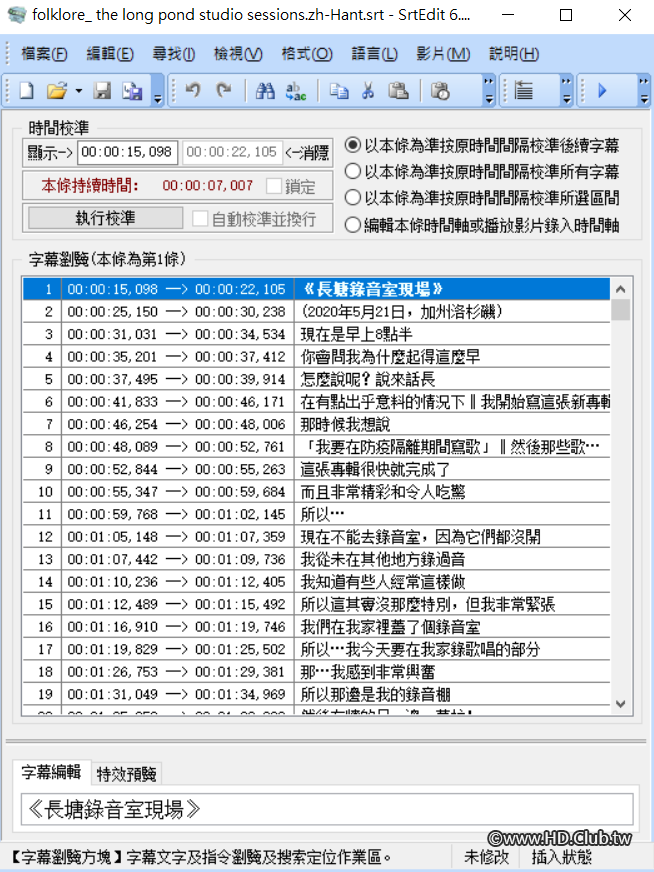
Task: Click 未修改 status bar entry
Action: pos(487,857)
